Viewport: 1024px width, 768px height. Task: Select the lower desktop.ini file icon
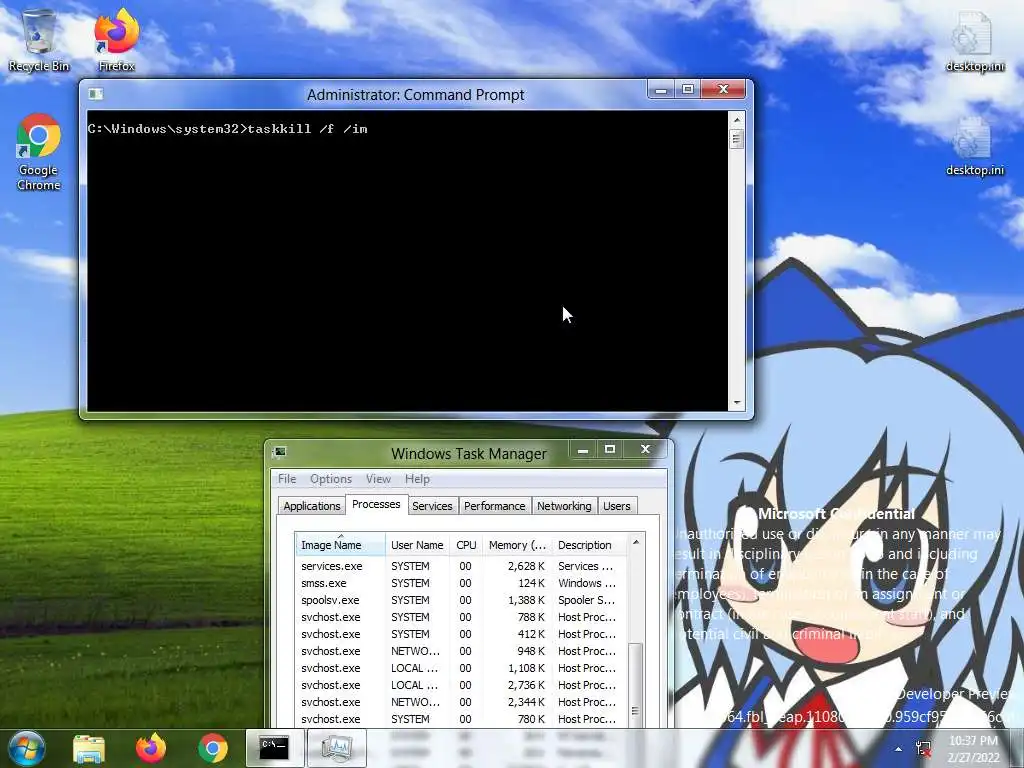pos(974,146)
